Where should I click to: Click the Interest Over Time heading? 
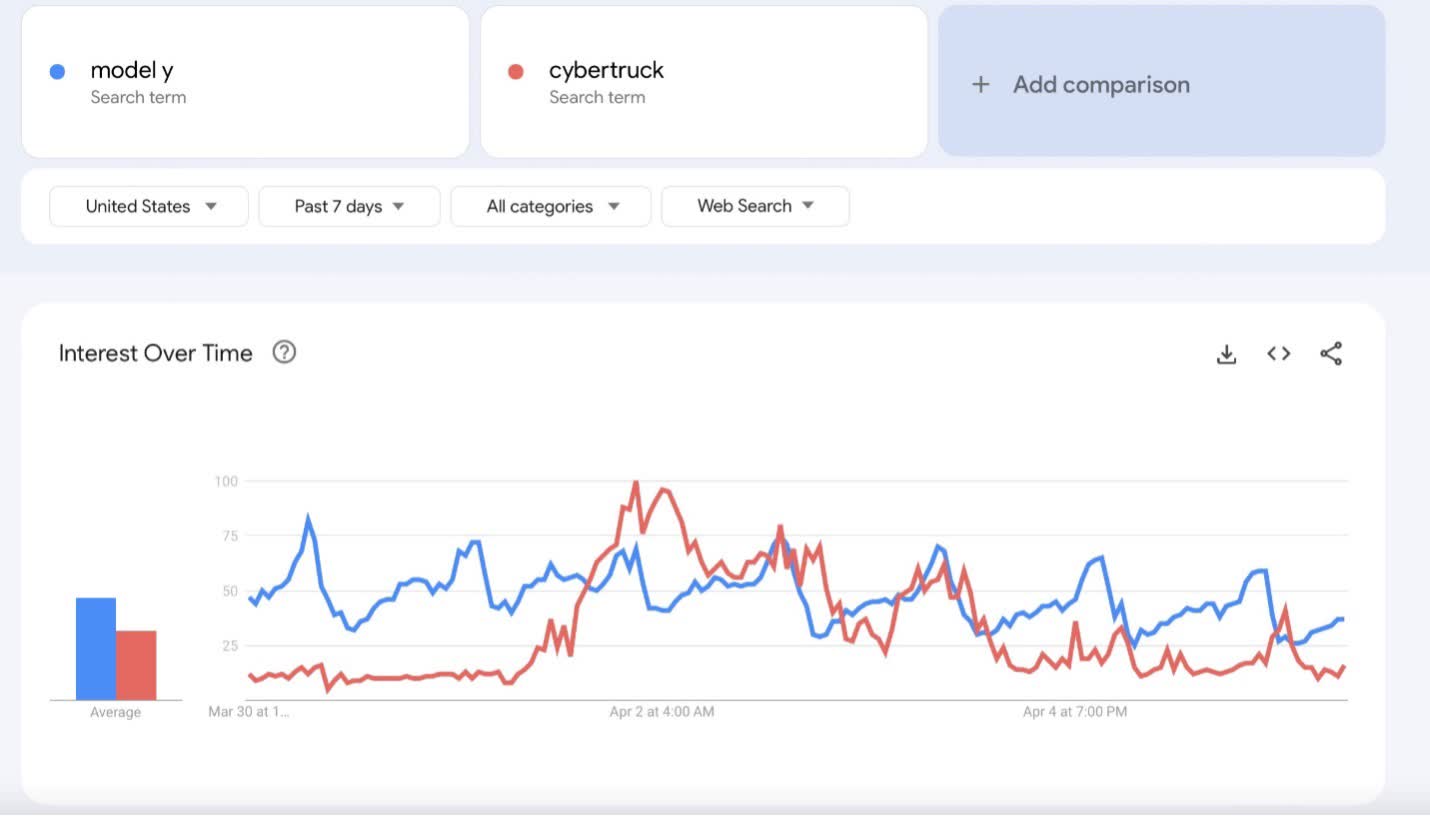[x=156, y=353]
